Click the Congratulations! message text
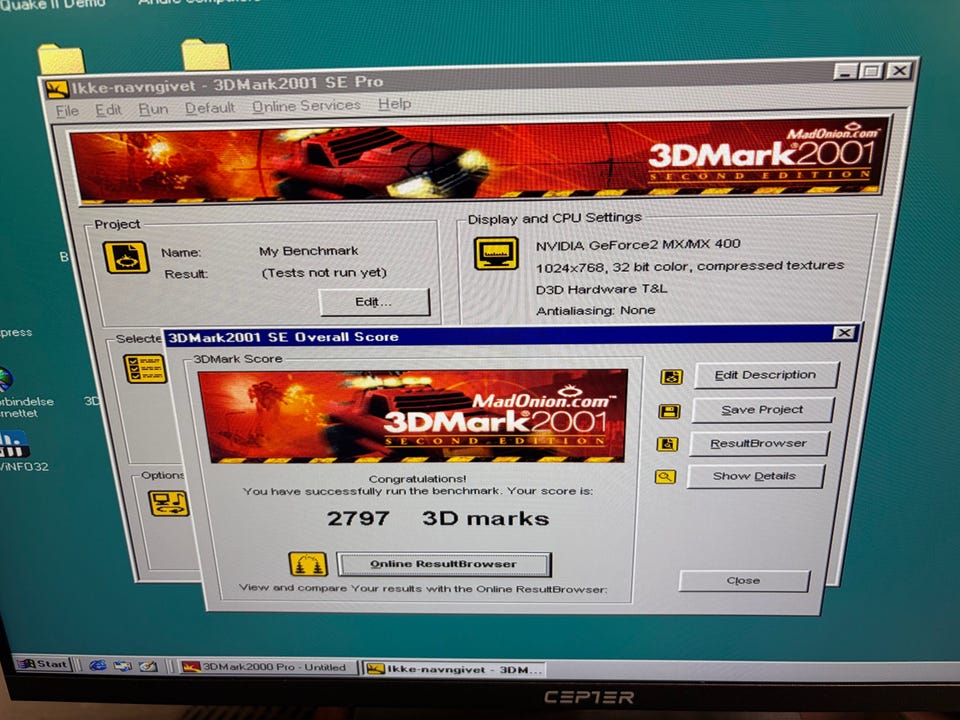 coord(417,479)
